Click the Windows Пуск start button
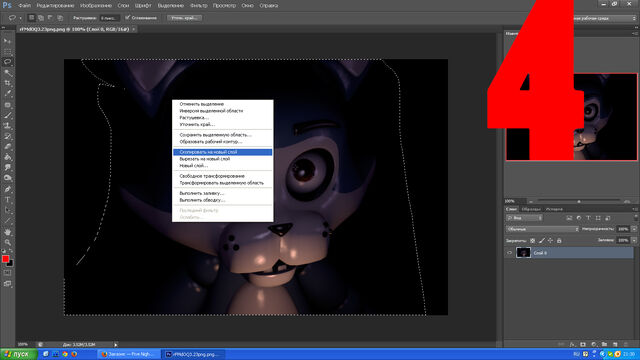 click(19, 354)
